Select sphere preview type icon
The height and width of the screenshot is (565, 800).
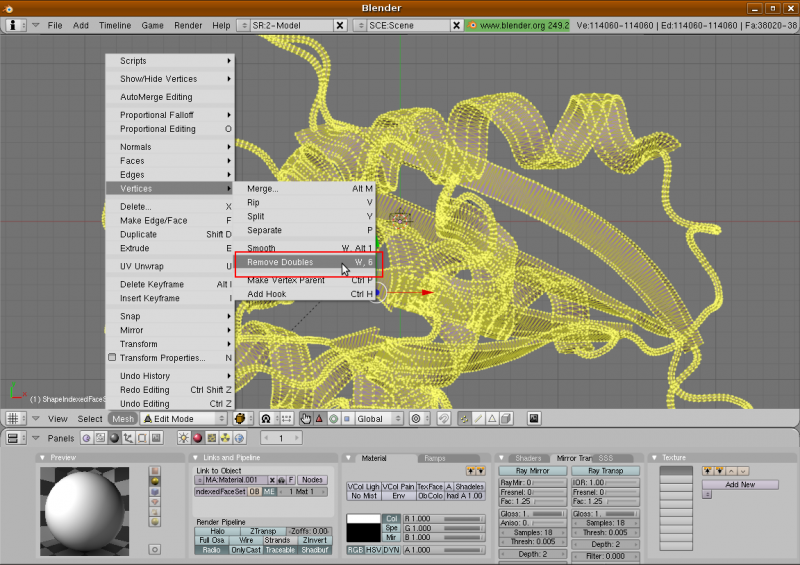[154, 482]
